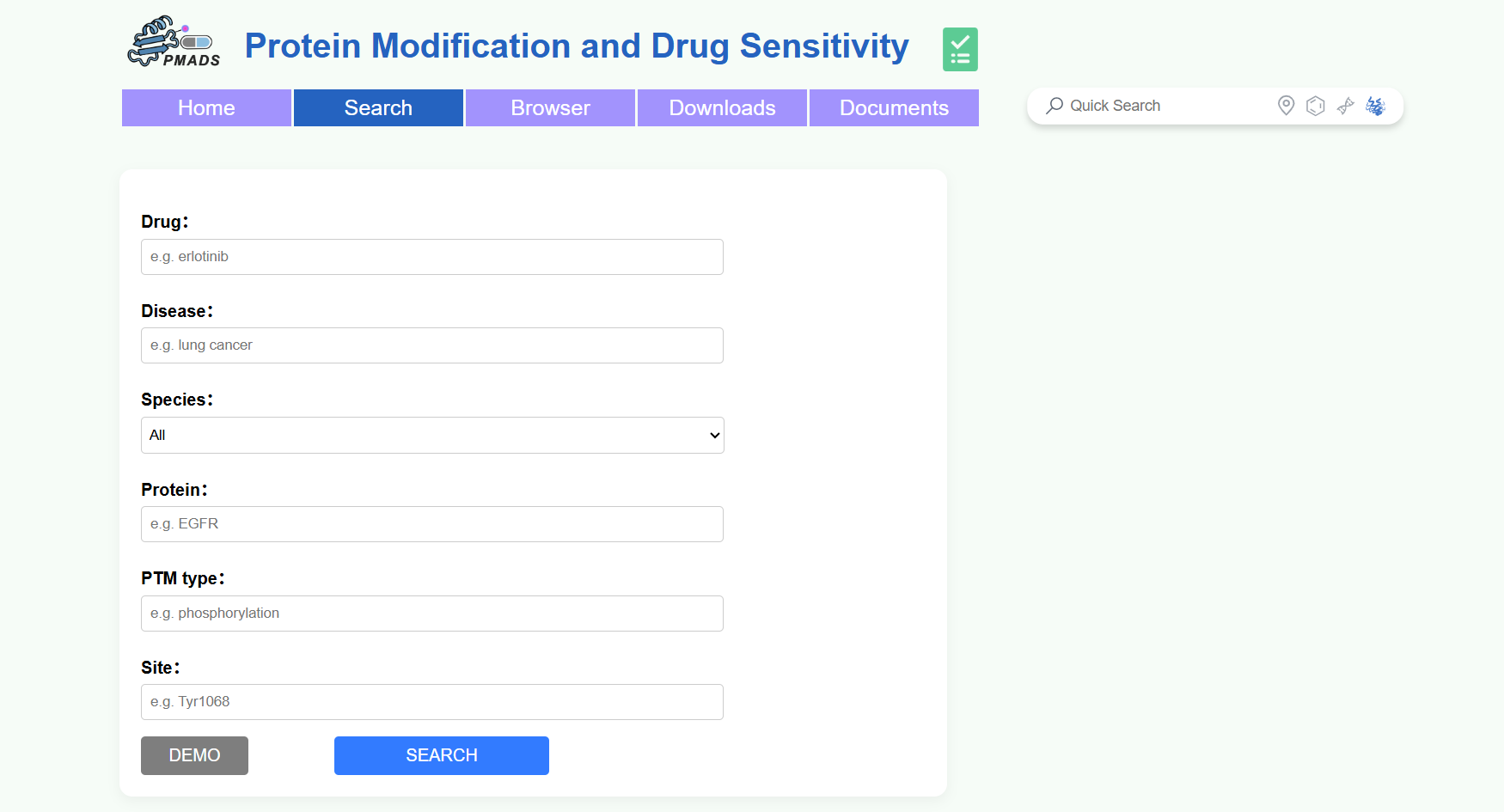Click the Quick Search magnifier icon

(x=1055, y=106)
